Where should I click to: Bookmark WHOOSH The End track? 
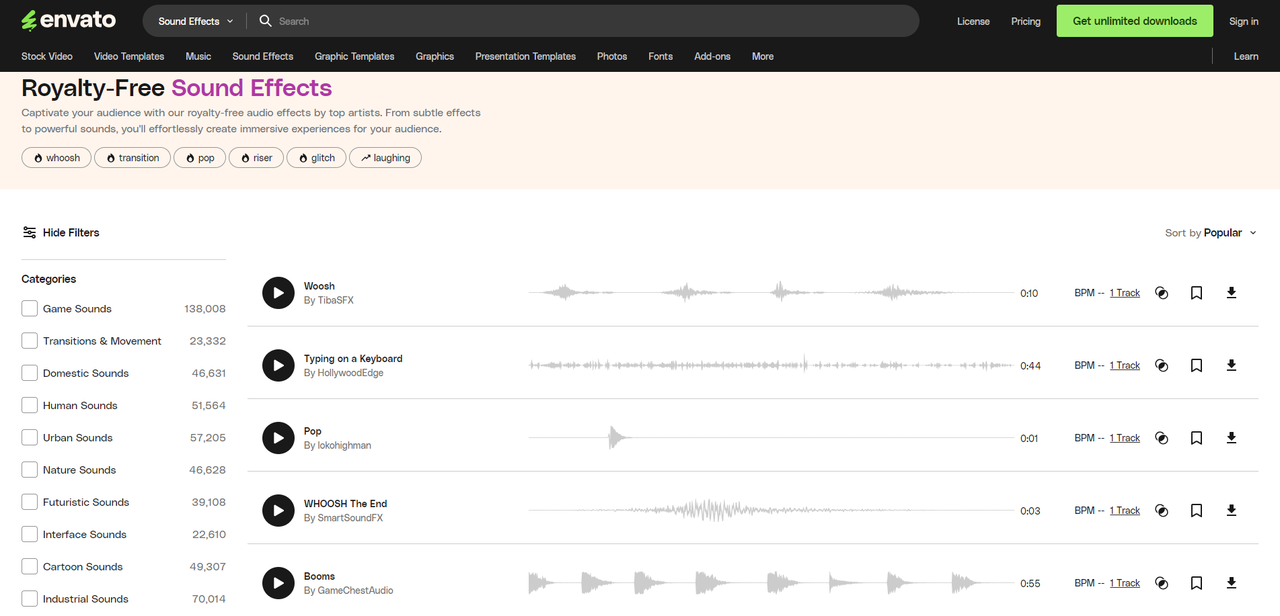coord(1196,510)
